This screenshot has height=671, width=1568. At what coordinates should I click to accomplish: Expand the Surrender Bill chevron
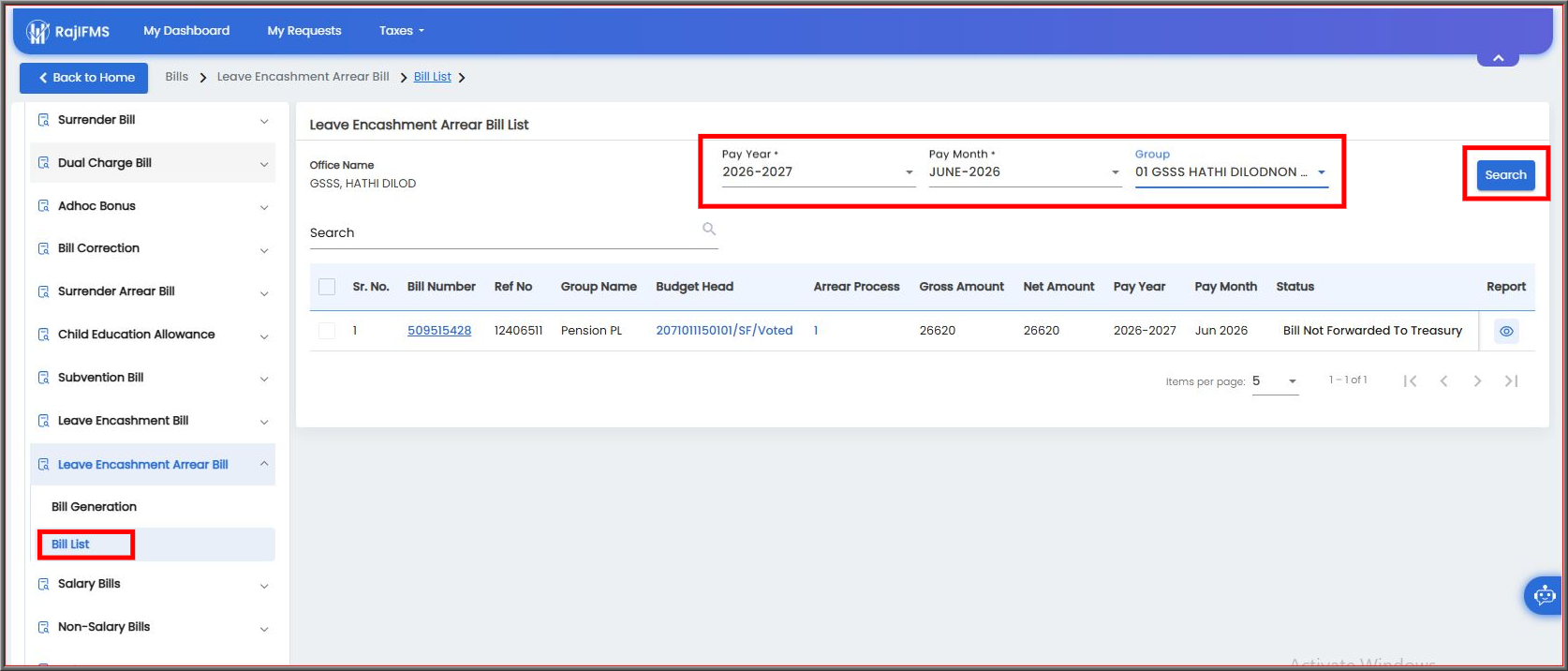(264, 121)
